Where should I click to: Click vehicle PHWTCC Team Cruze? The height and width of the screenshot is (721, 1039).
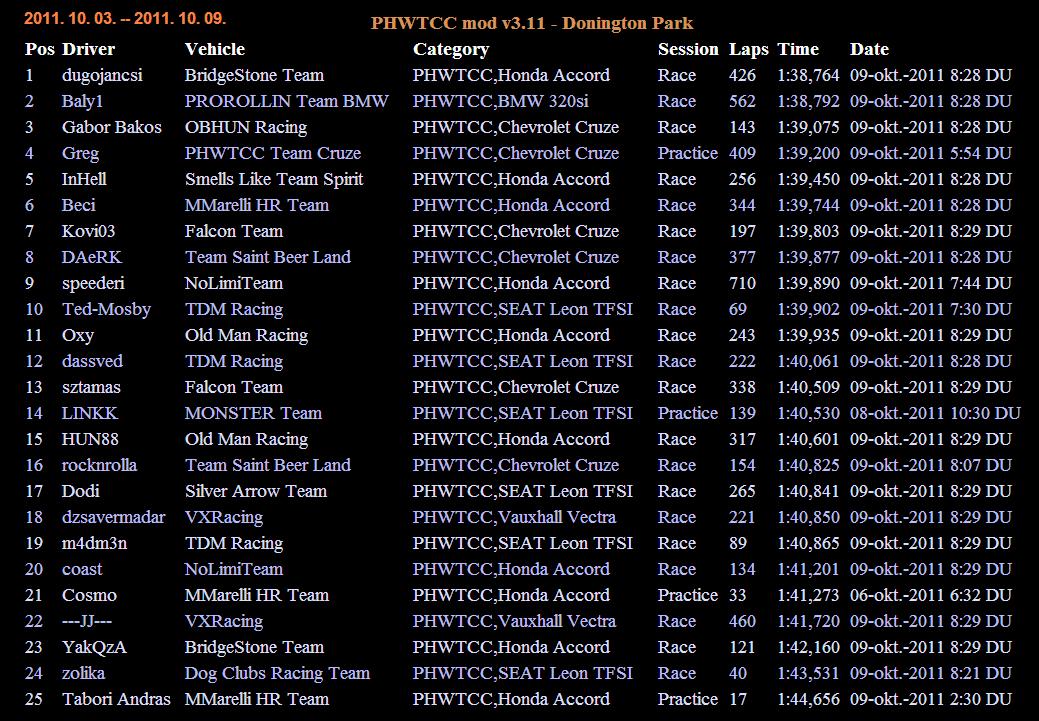[x=272, y=153]
